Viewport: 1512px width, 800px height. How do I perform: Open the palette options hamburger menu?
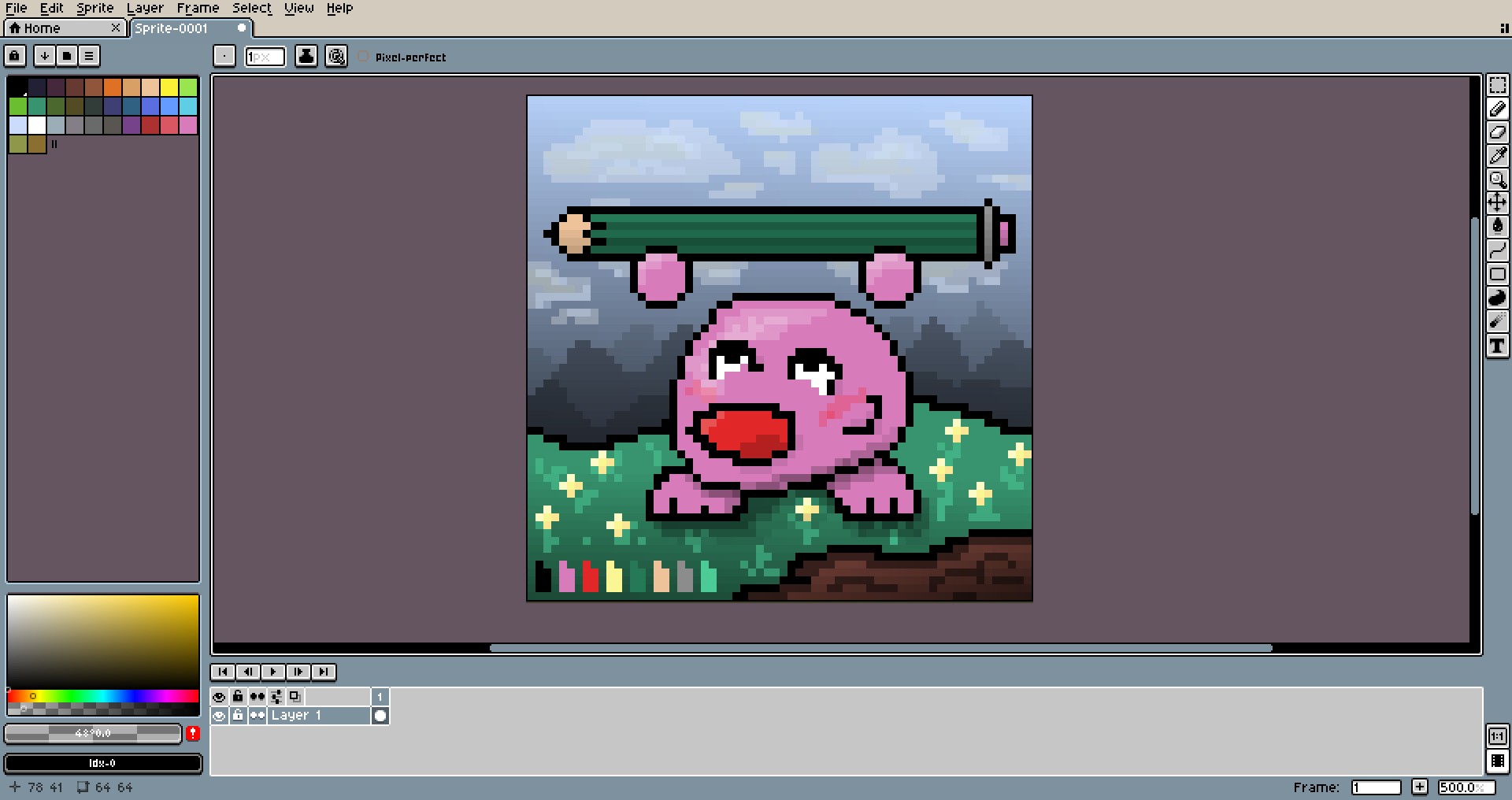pos(89,56)
